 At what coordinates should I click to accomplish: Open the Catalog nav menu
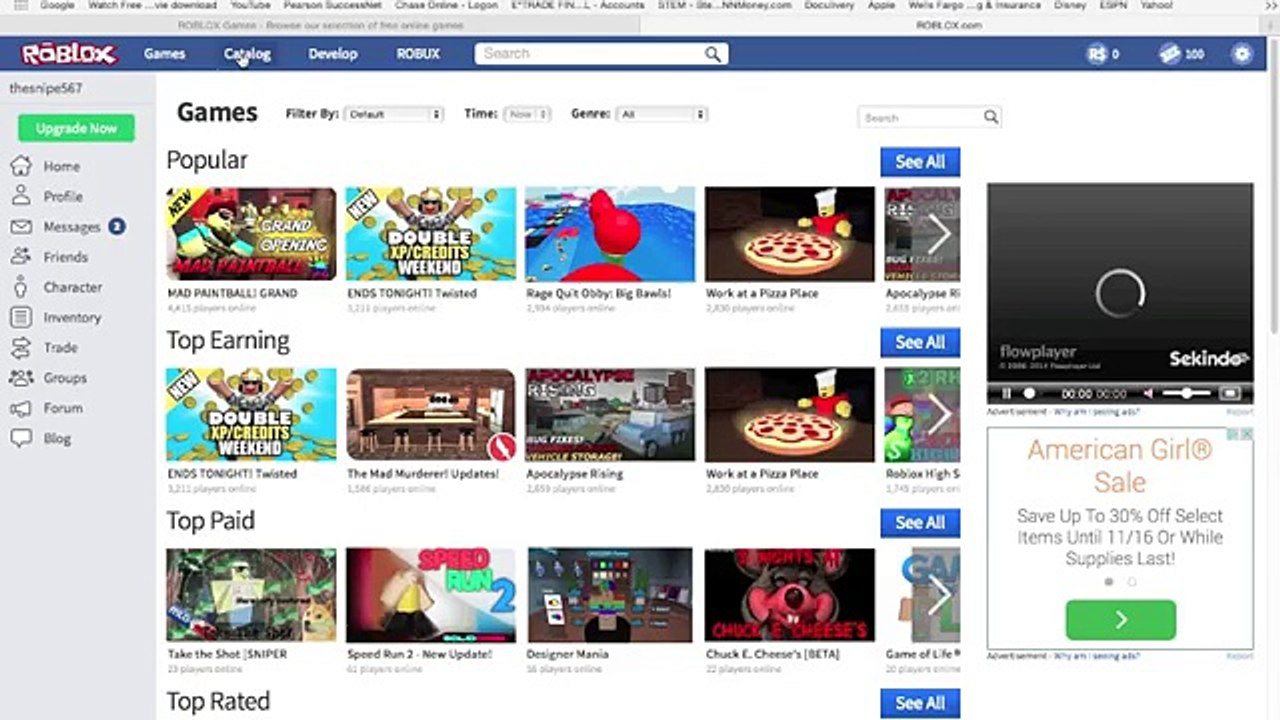coord(247,54)
